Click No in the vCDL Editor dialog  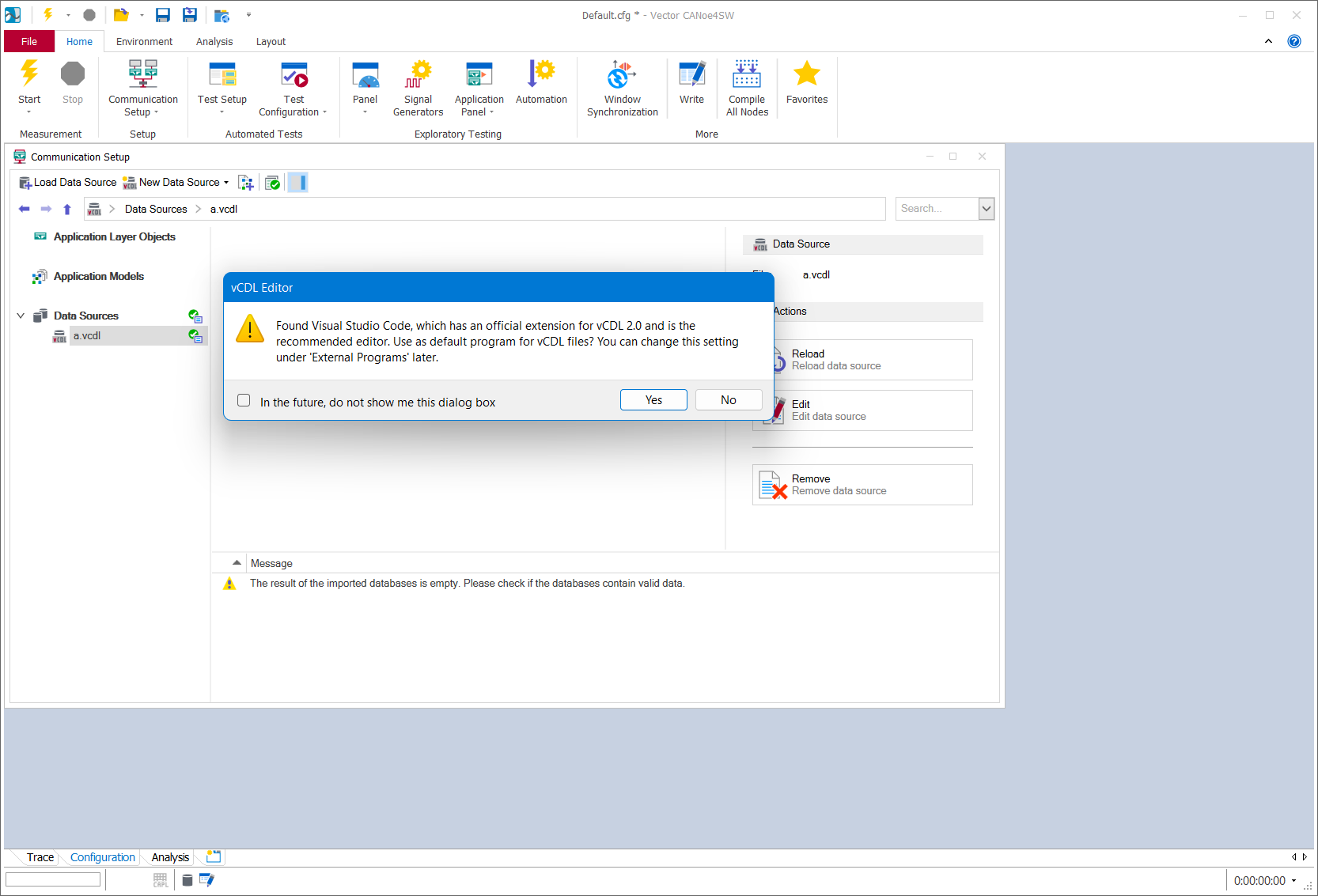coord(729,400)
